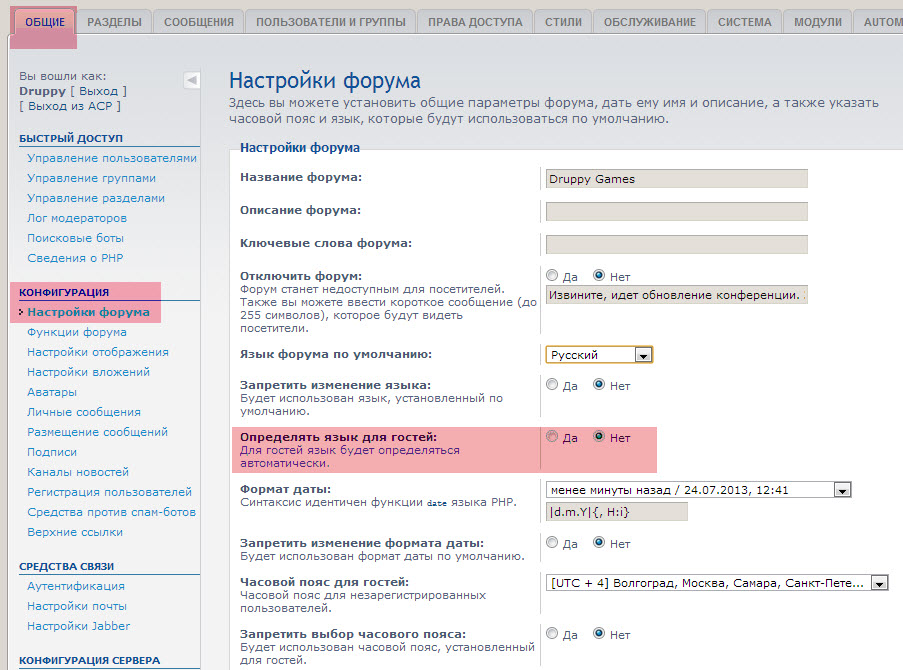The image size is (903, 670).
Task: Select 'Да' for Отключить форум
Action: [552, 275]
